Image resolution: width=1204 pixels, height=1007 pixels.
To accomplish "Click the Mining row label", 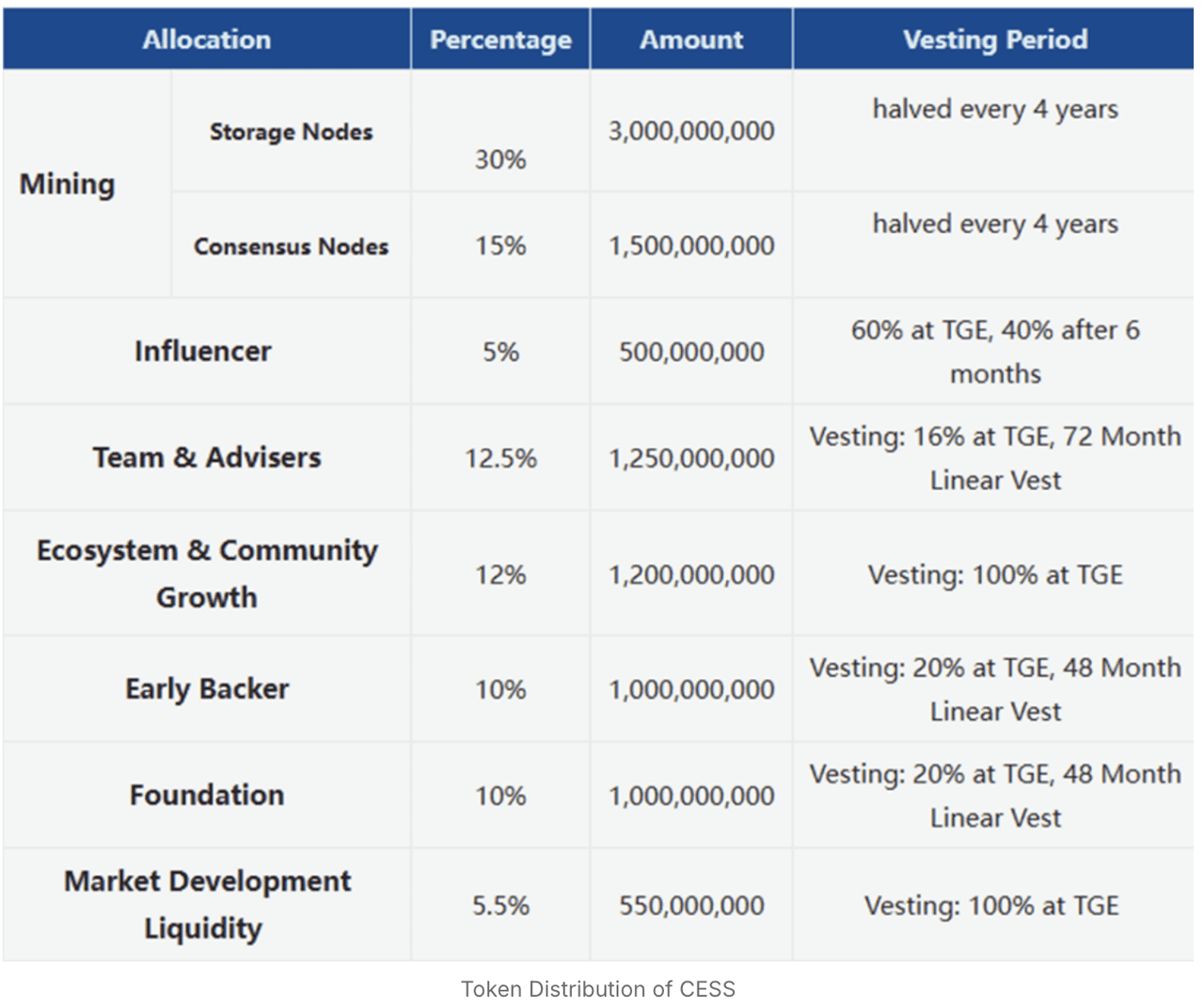I will [68, 184].
